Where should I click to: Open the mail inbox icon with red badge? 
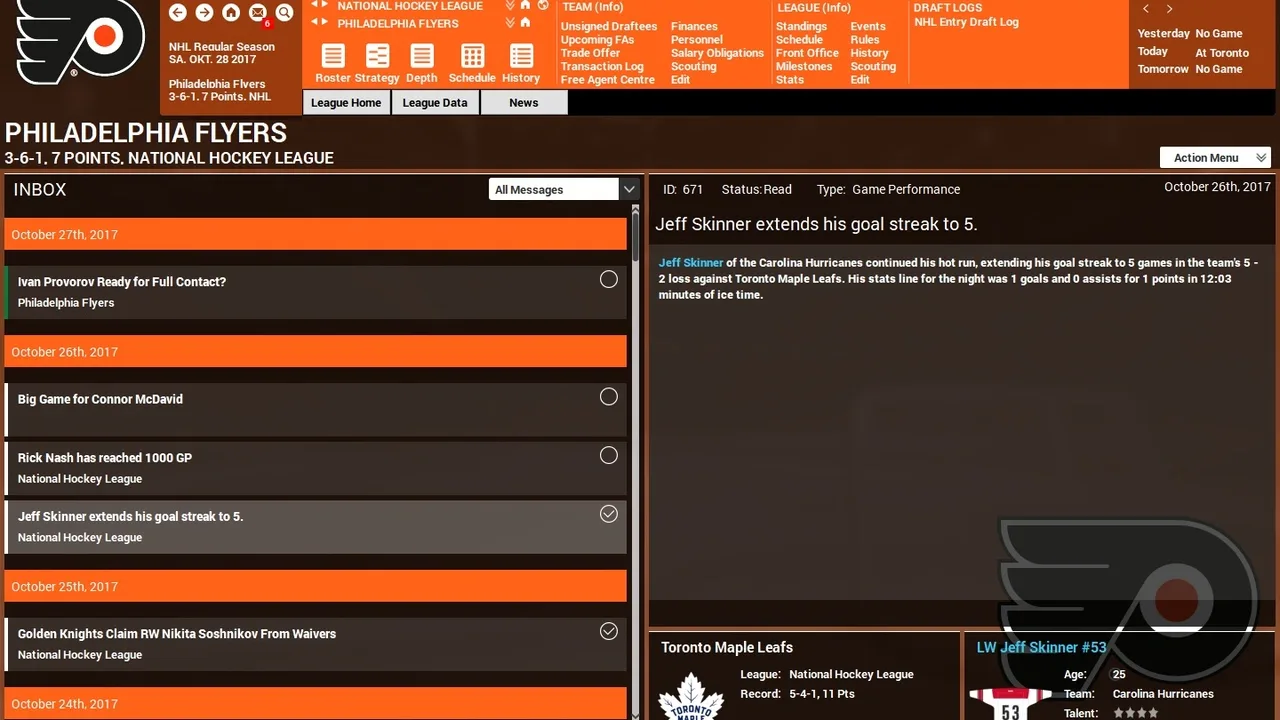click(x=258, y=13)
